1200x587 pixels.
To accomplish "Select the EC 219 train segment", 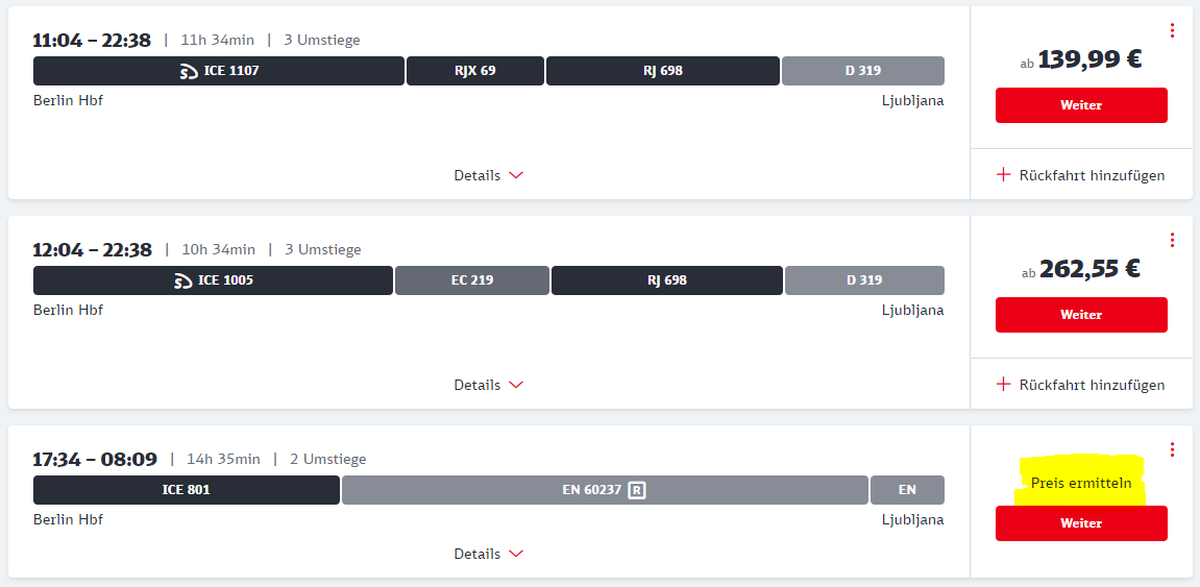I will click(x=473, y=280).
